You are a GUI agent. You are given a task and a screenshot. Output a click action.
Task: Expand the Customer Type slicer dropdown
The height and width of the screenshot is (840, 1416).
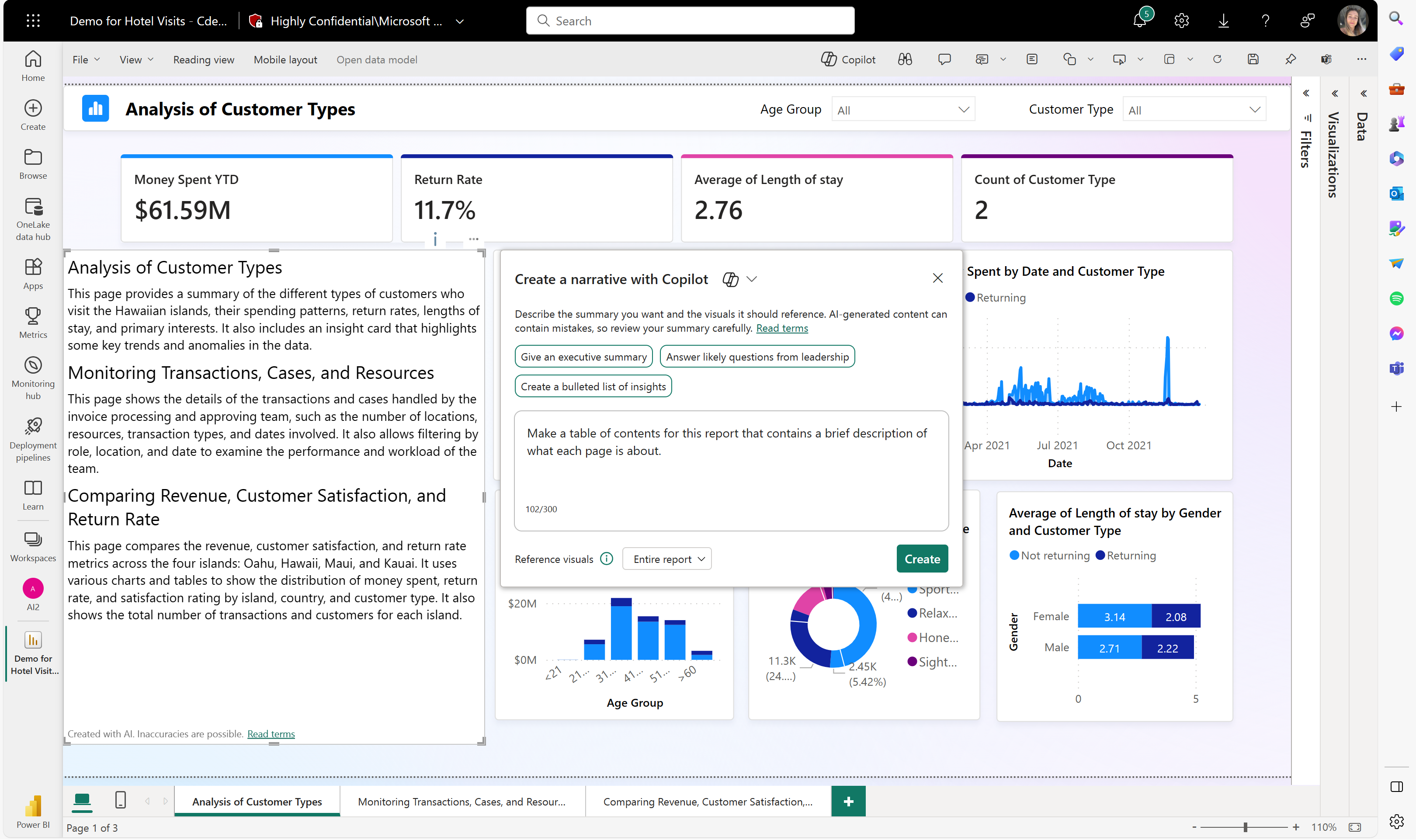coord(1194,110)
